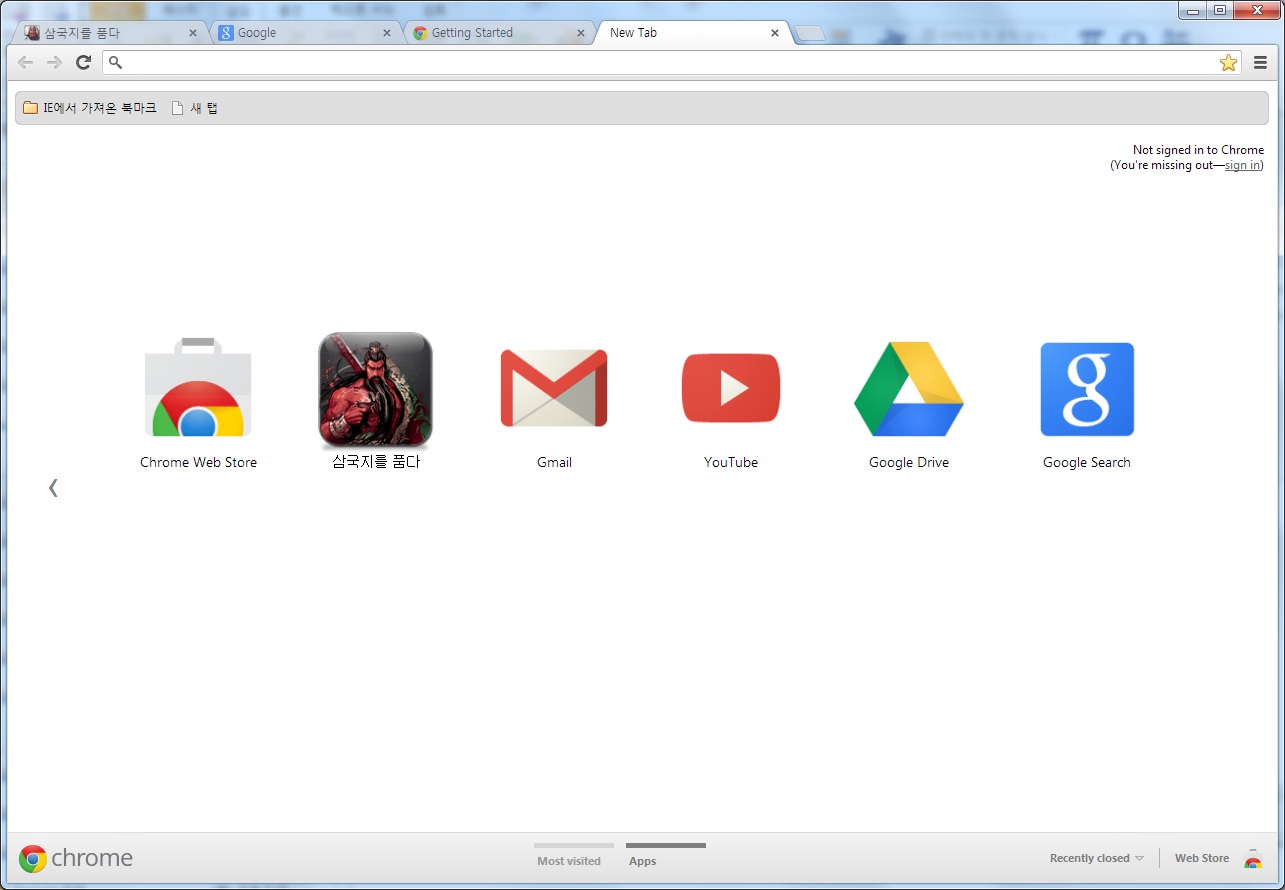The height and width of the screenshot is (890, 1285).
Task: Open the Chrome Web Store app
Action: tap(198, 388)
